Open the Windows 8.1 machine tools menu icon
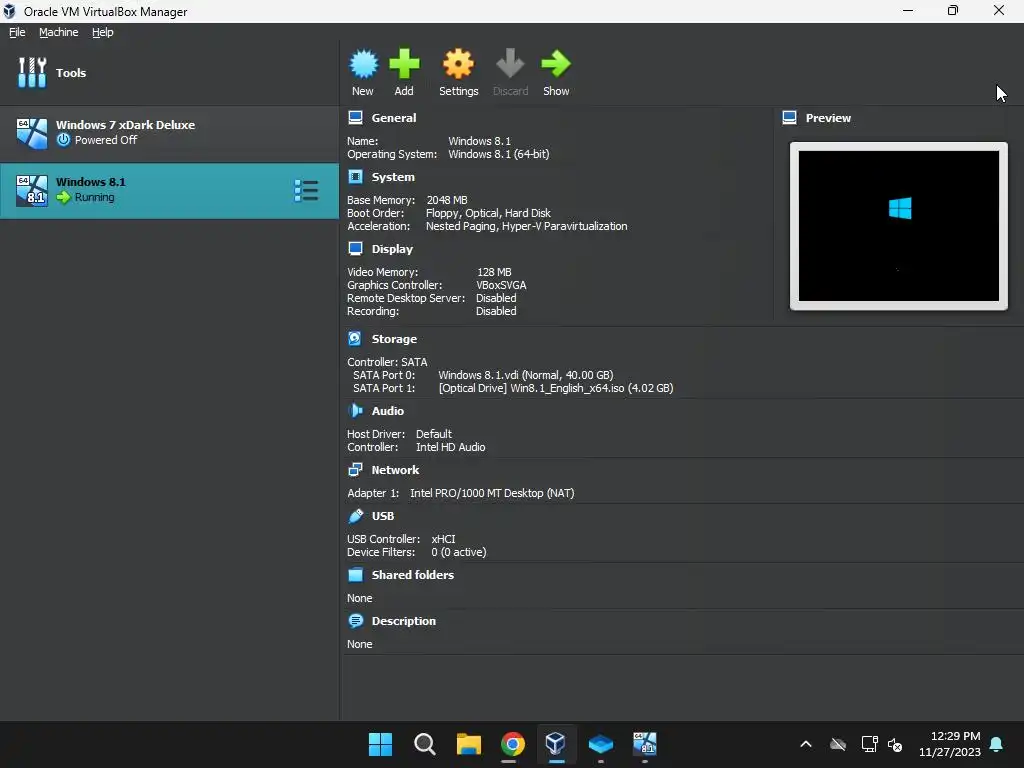1024x768 pixels. [306, 191]
